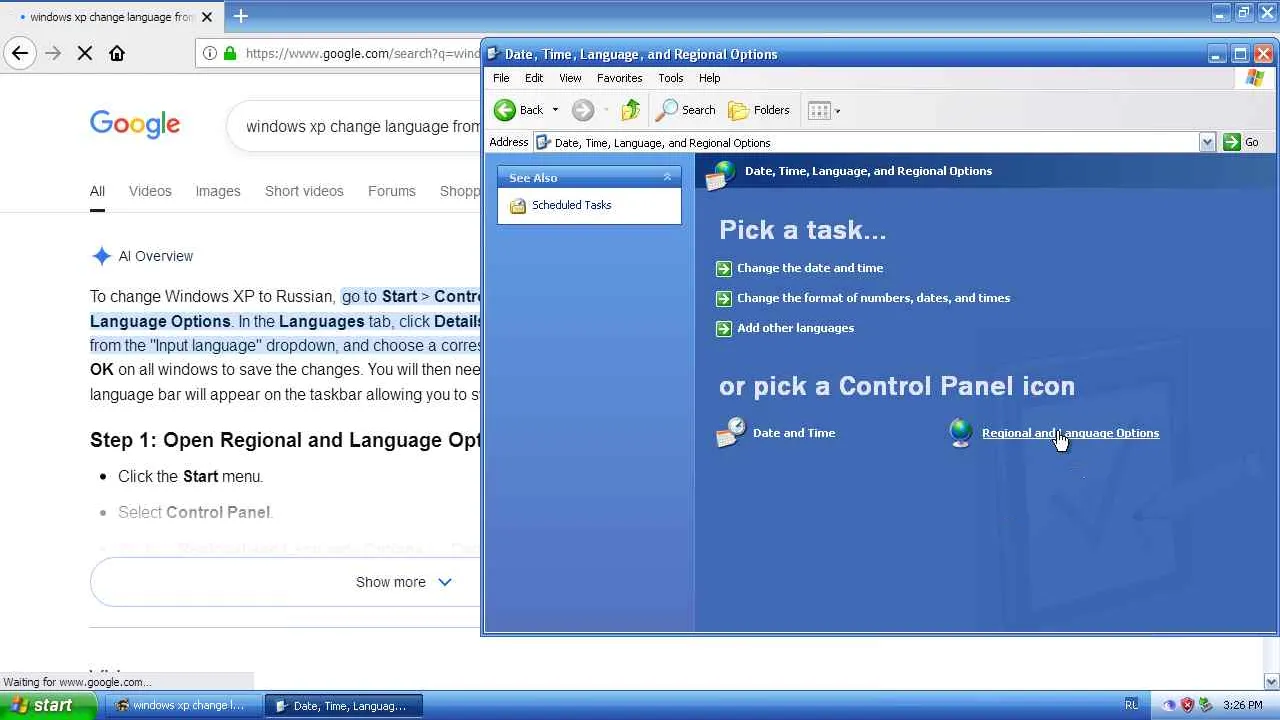The height and width of the screenshot is (720, 1280).
Task: Select the All search results tab
Action: point(97,191)
